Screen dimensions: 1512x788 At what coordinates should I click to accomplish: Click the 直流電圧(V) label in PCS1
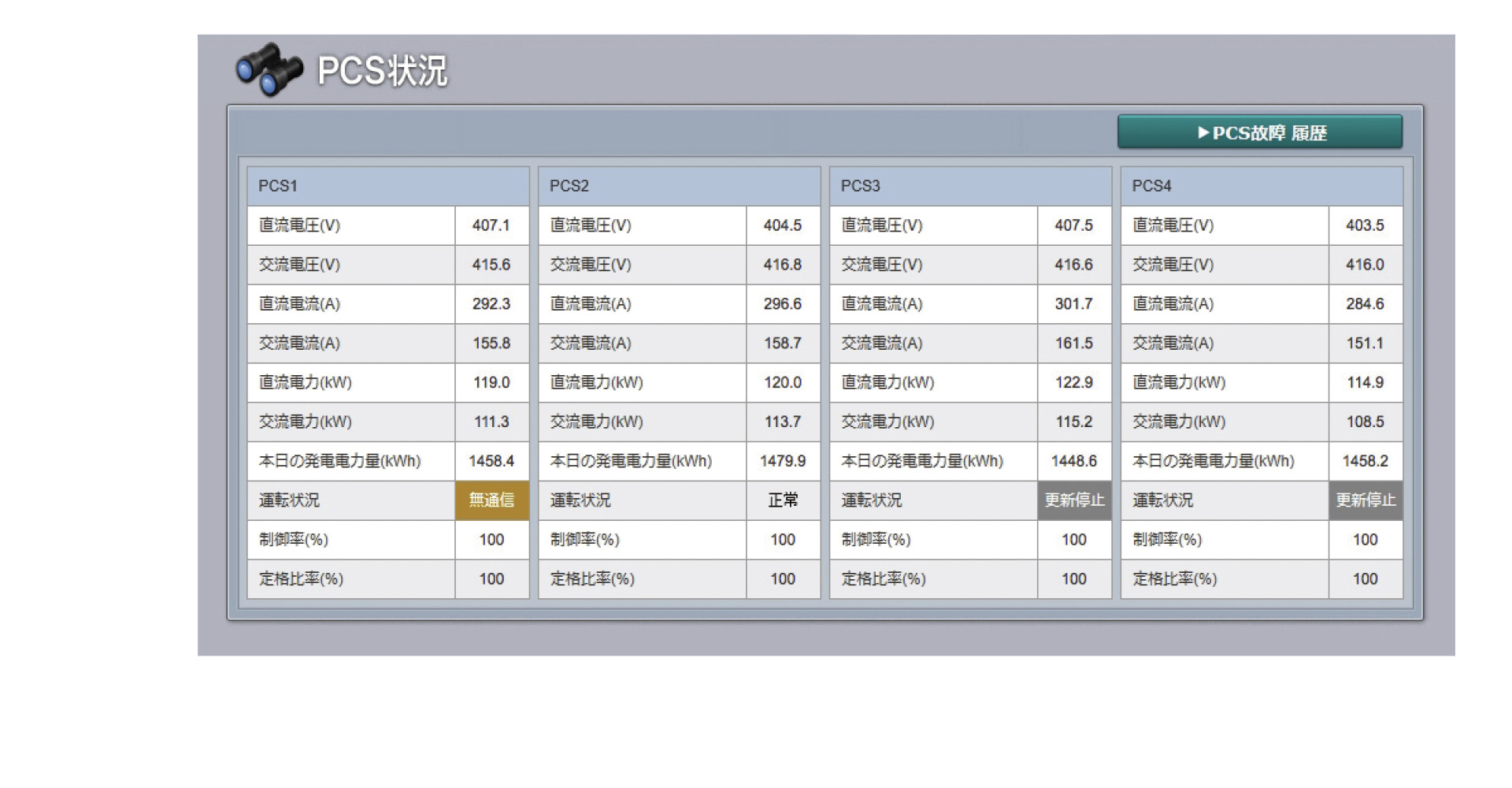tap(300, 225)
